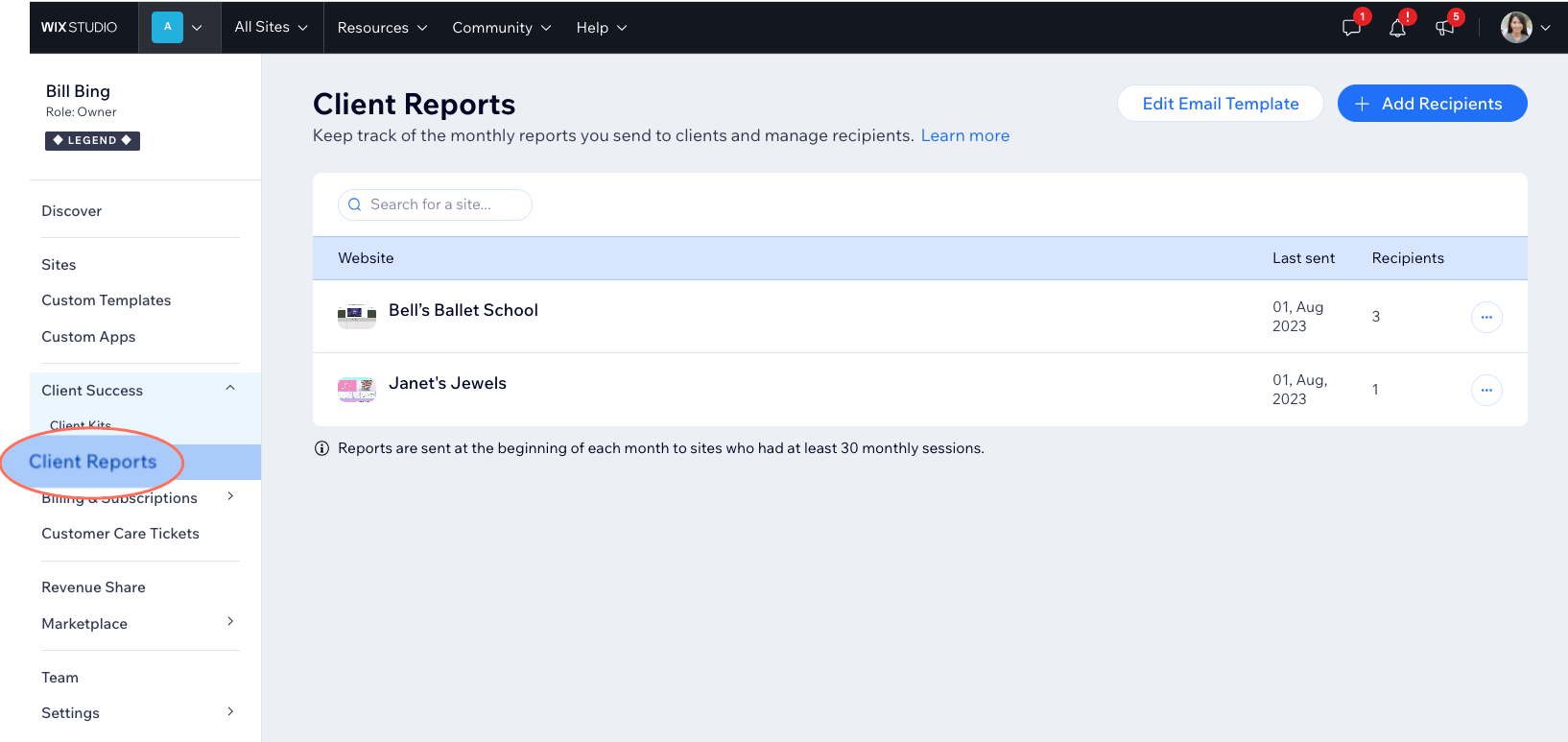Click the Search for a site field
Image resolution: width=1568 pixels, height=742 pixels.
click(x=435, y=204)
